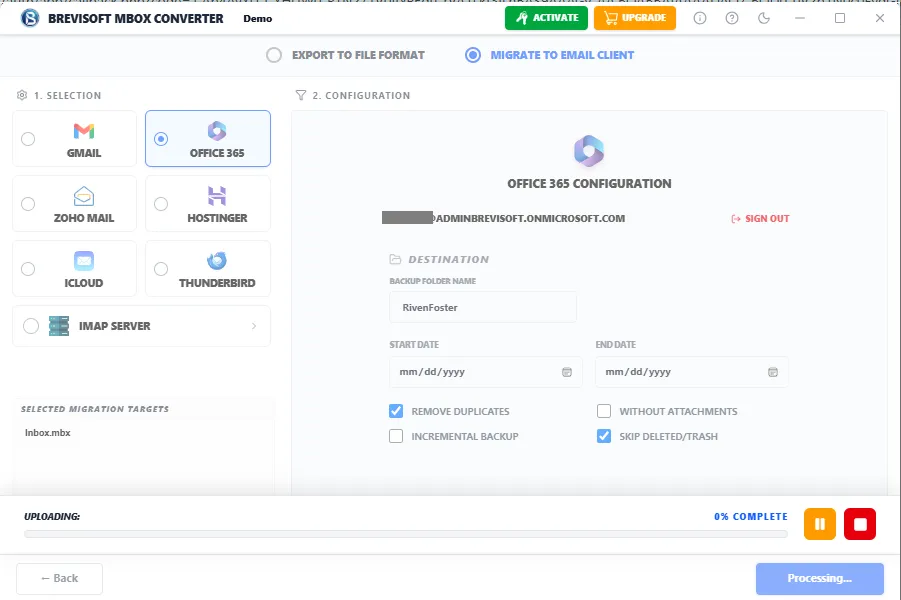Screen dimensions: 901x600
Task: Click large Office 365 configuration logo
Action: [x=589, y=151]
